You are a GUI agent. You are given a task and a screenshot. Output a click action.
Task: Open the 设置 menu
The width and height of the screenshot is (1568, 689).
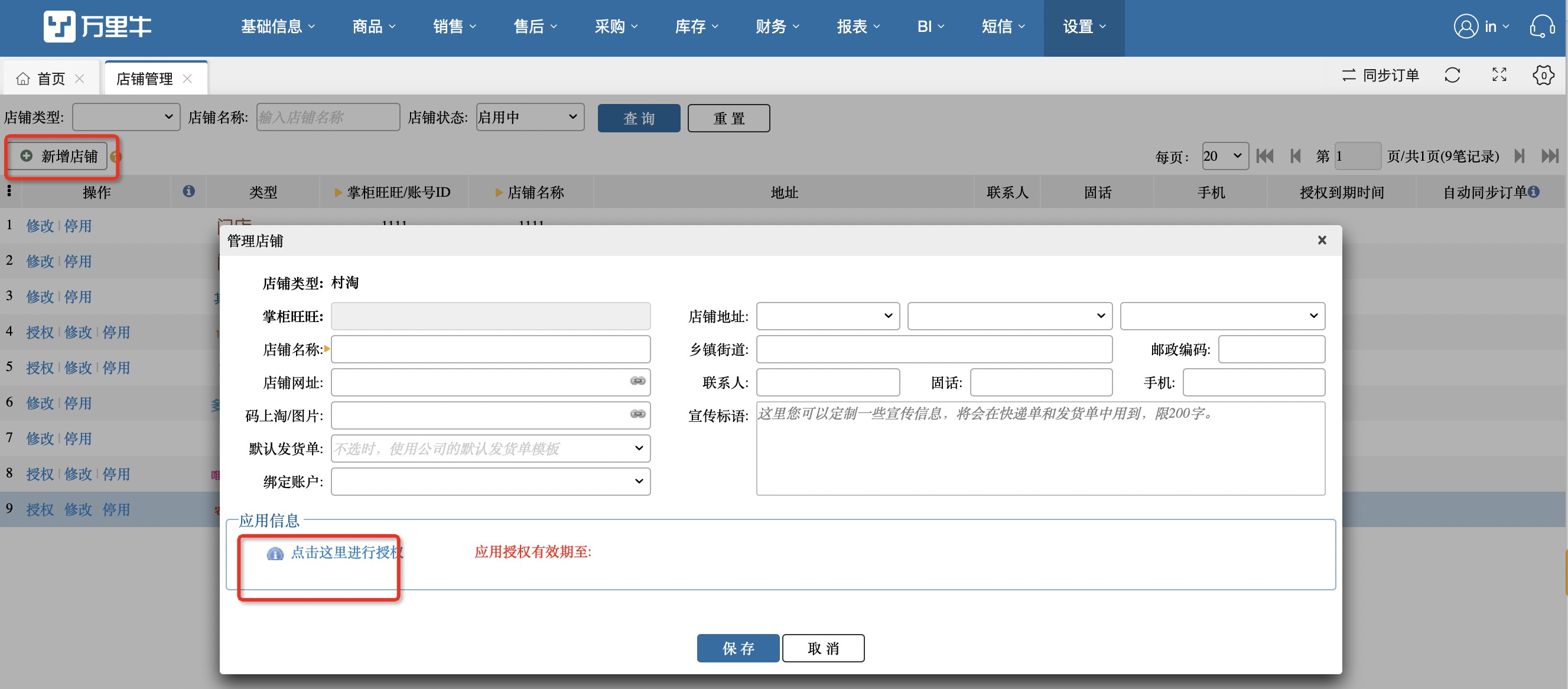[x=1084, y=27]
